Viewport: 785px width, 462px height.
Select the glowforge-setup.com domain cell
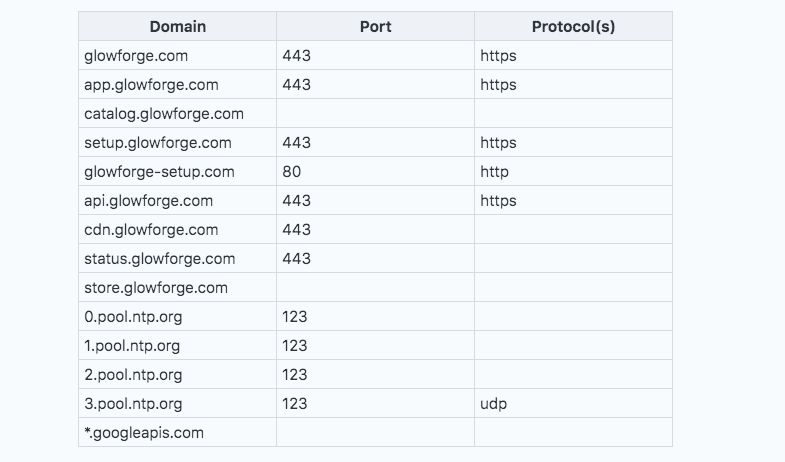tap(159, 172)
